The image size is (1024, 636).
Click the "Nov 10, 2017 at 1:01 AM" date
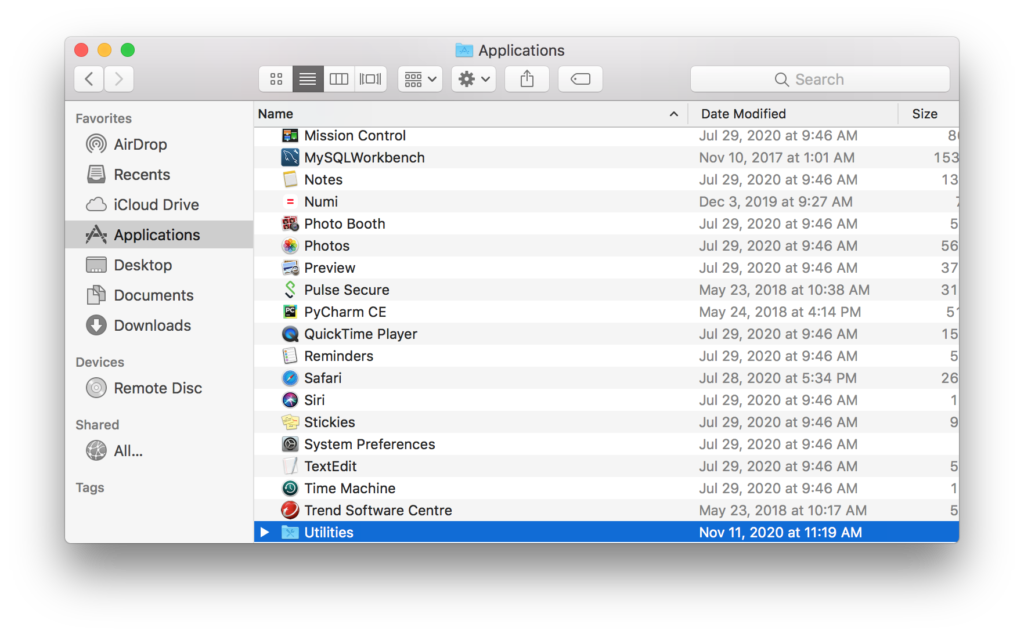click(x=776, y=157)
